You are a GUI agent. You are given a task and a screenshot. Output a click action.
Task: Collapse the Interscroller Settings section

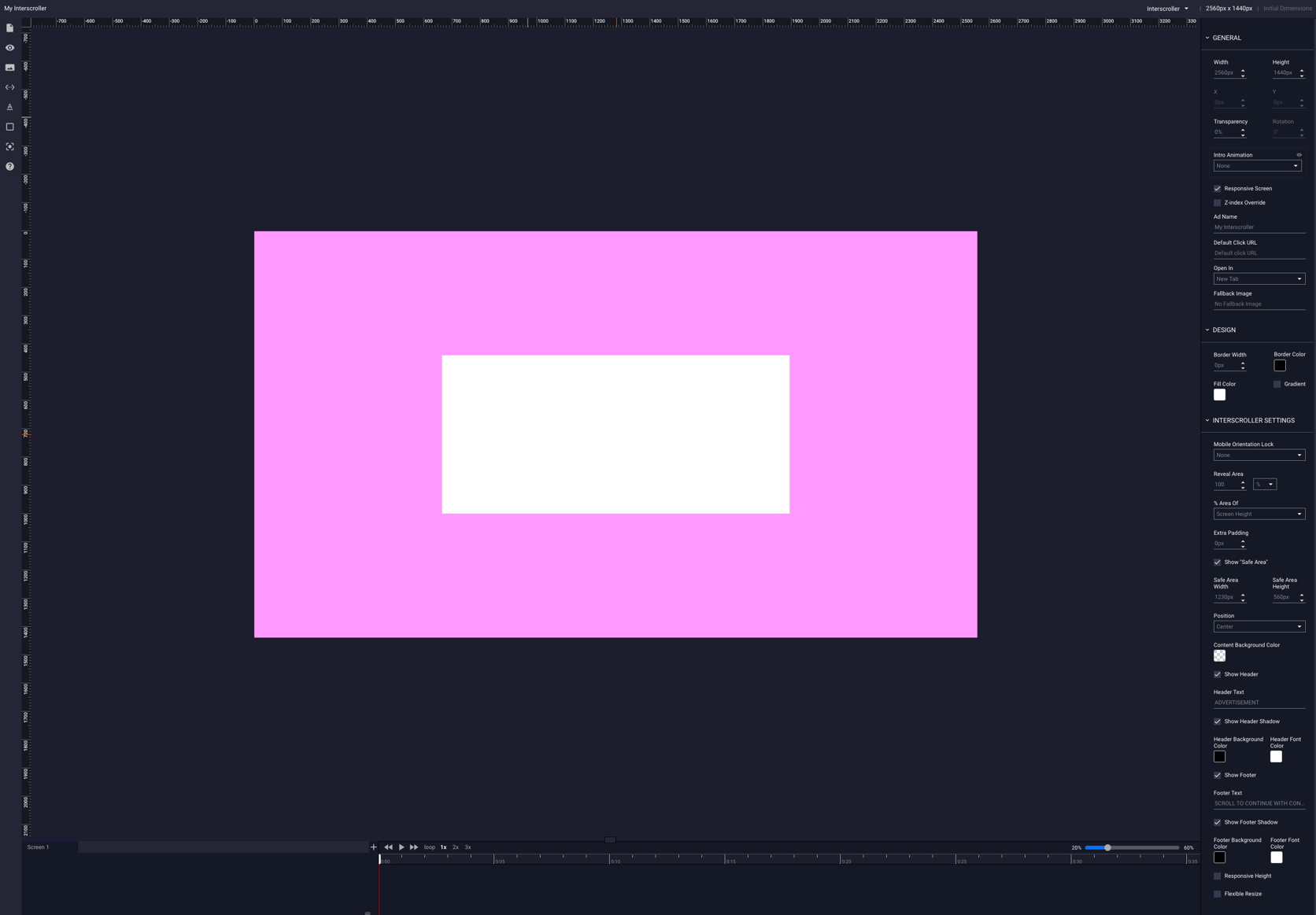(x=1208, y=420)
